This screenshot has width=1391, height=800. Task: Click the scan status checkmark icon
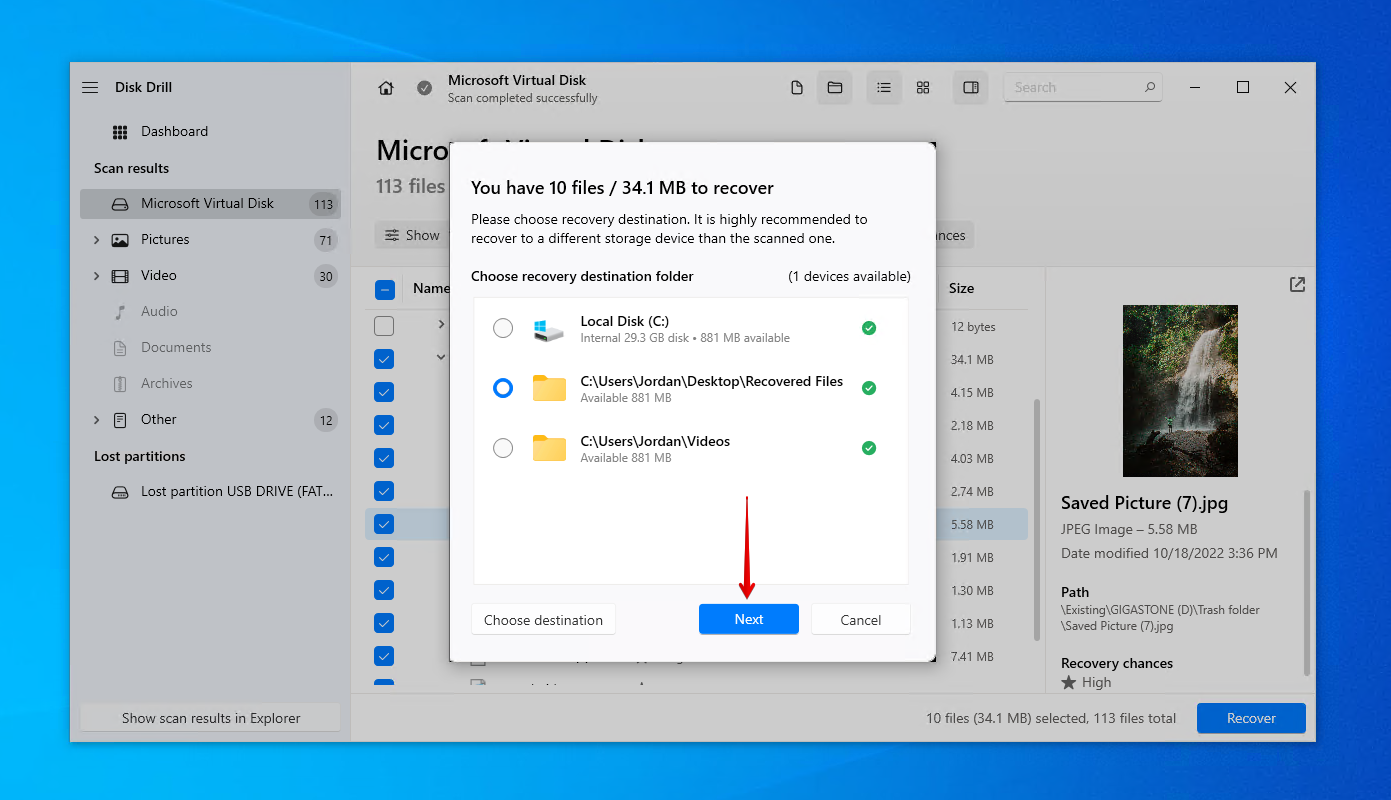(425, 88)
